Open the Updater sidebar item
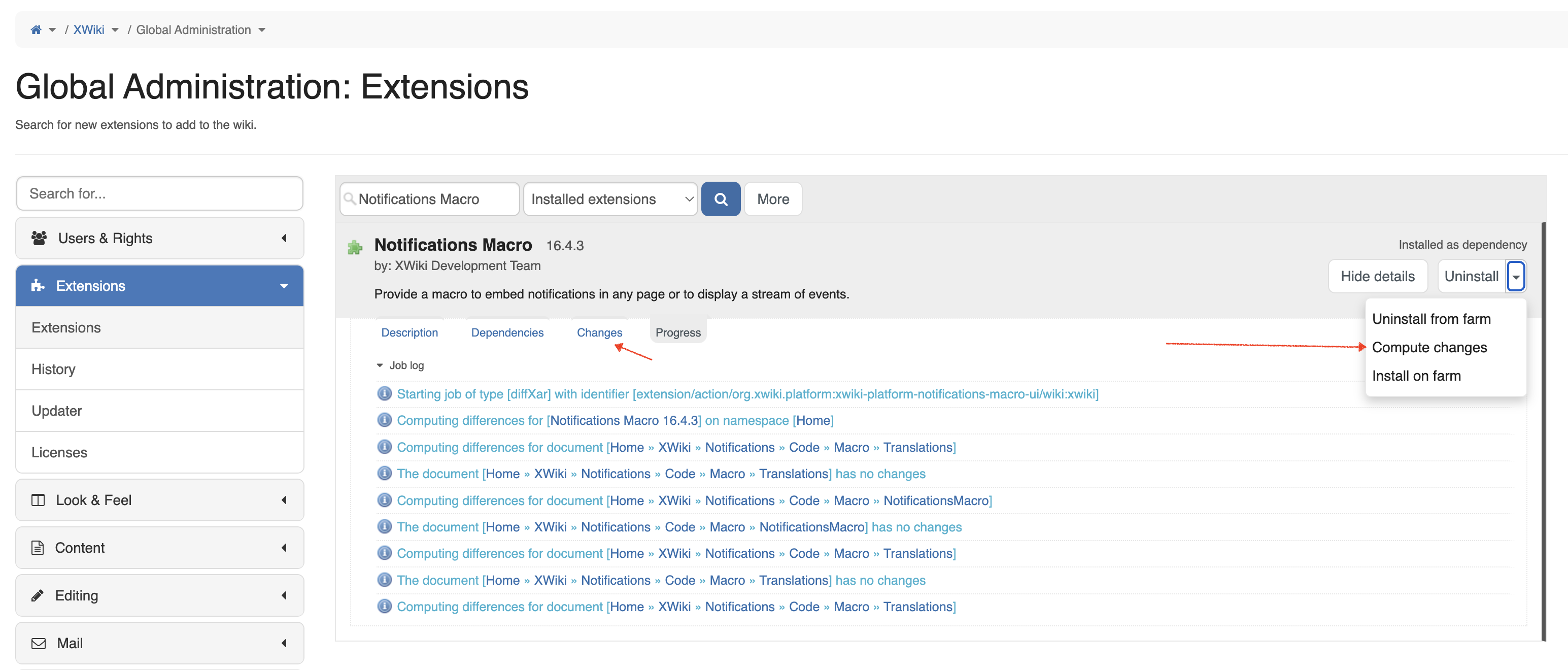The width and height of the screenshot is (1568, 670). (159, 411)
